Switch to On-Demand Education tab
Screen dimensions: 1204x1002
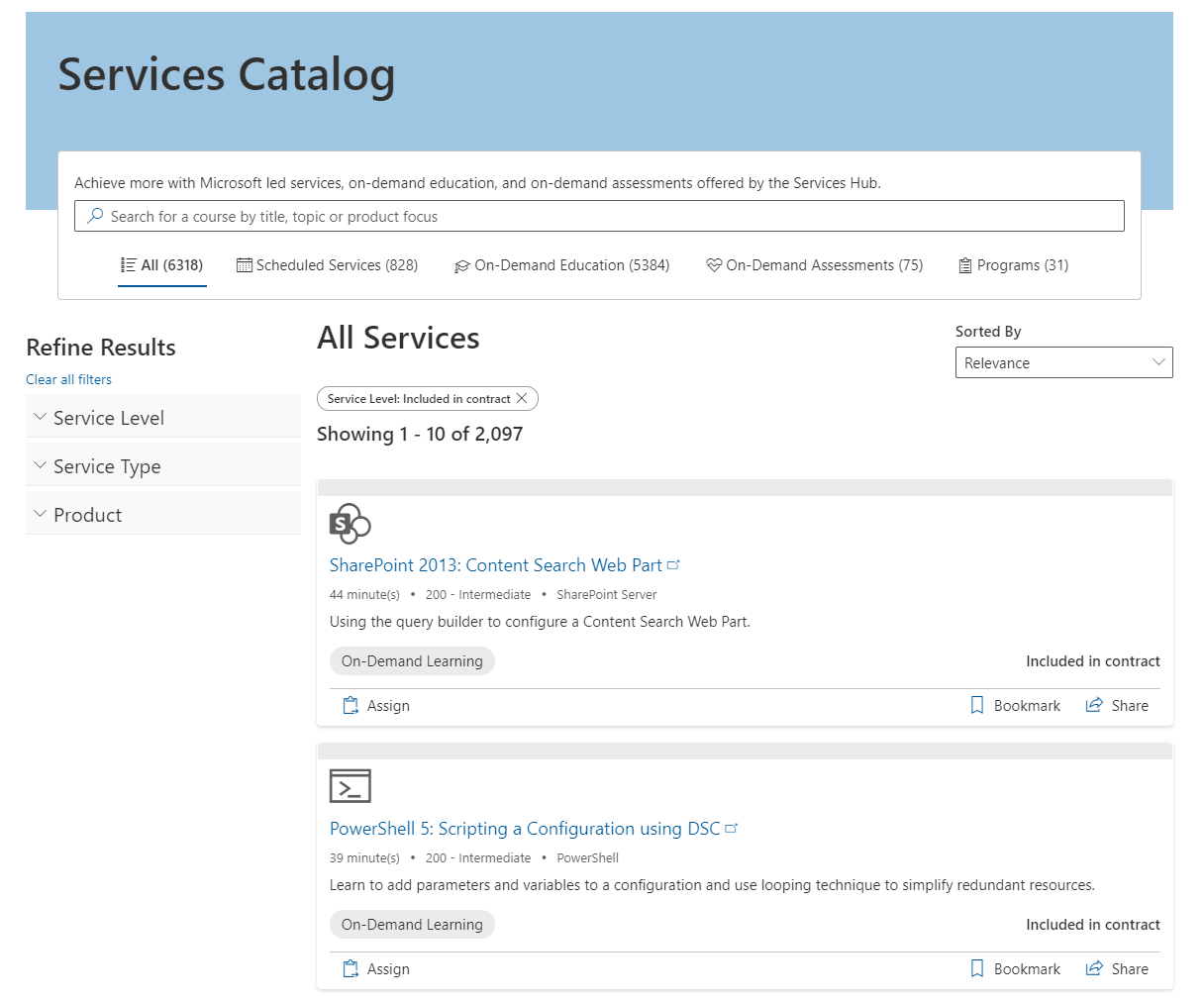pos(561,265)
